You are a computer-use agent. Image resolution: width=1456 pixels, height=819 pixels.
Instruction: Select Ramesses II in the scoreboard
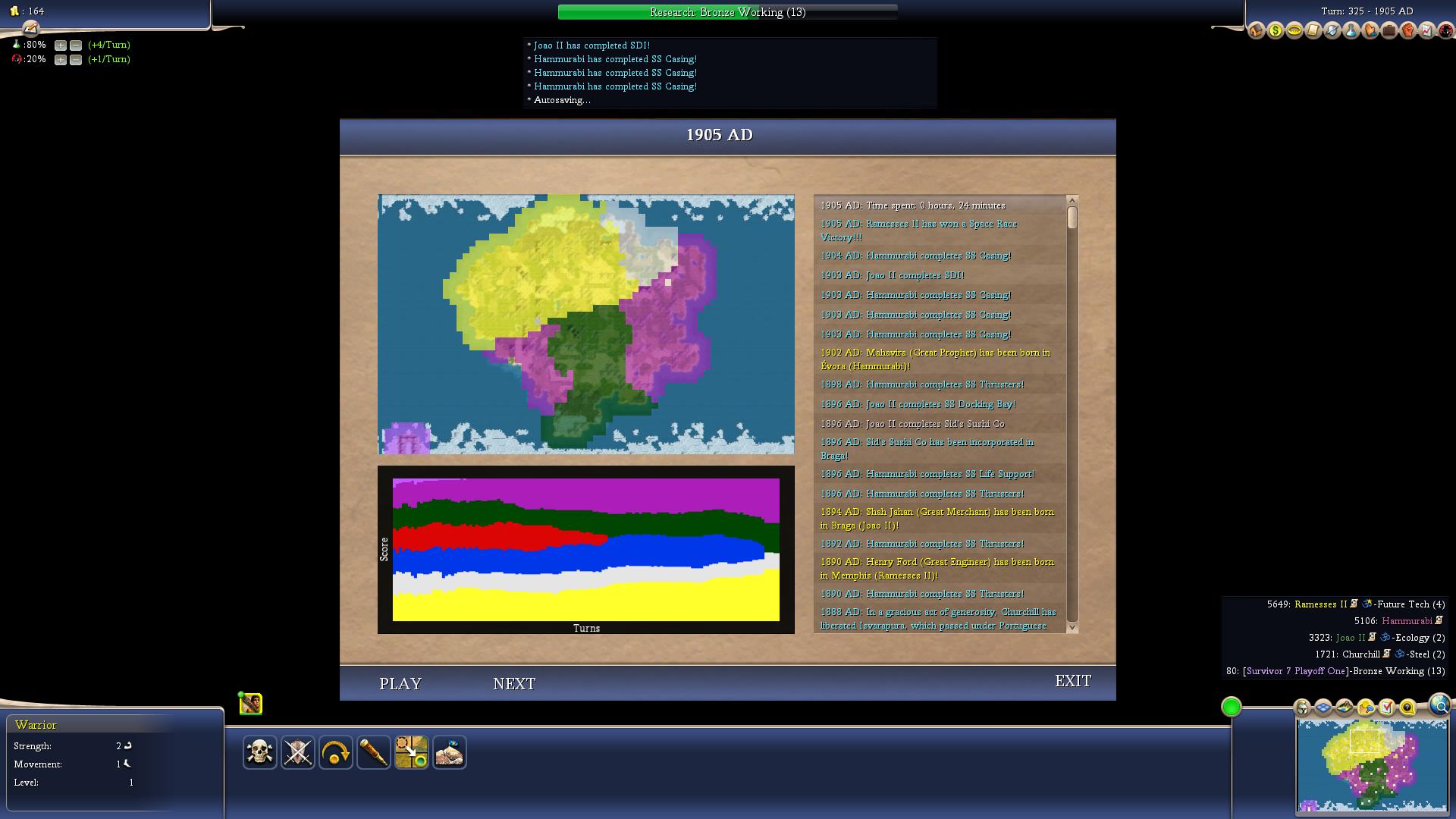1320,604
